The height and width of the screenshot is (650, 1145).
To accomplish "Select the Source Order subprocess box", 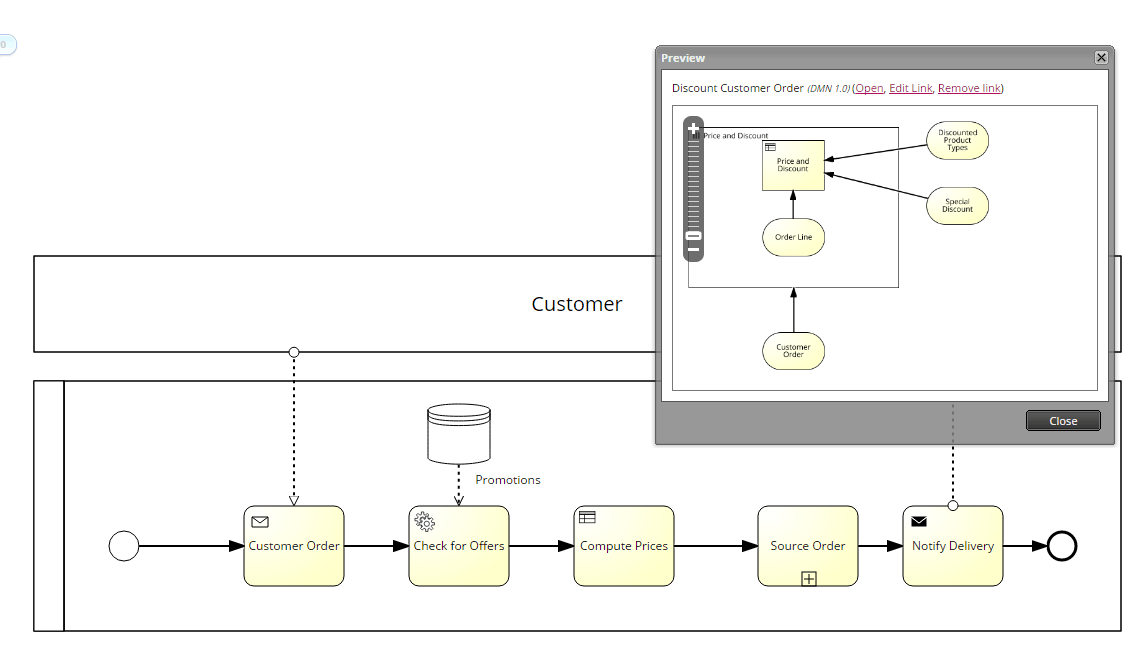I will click(x=808, y=546).
